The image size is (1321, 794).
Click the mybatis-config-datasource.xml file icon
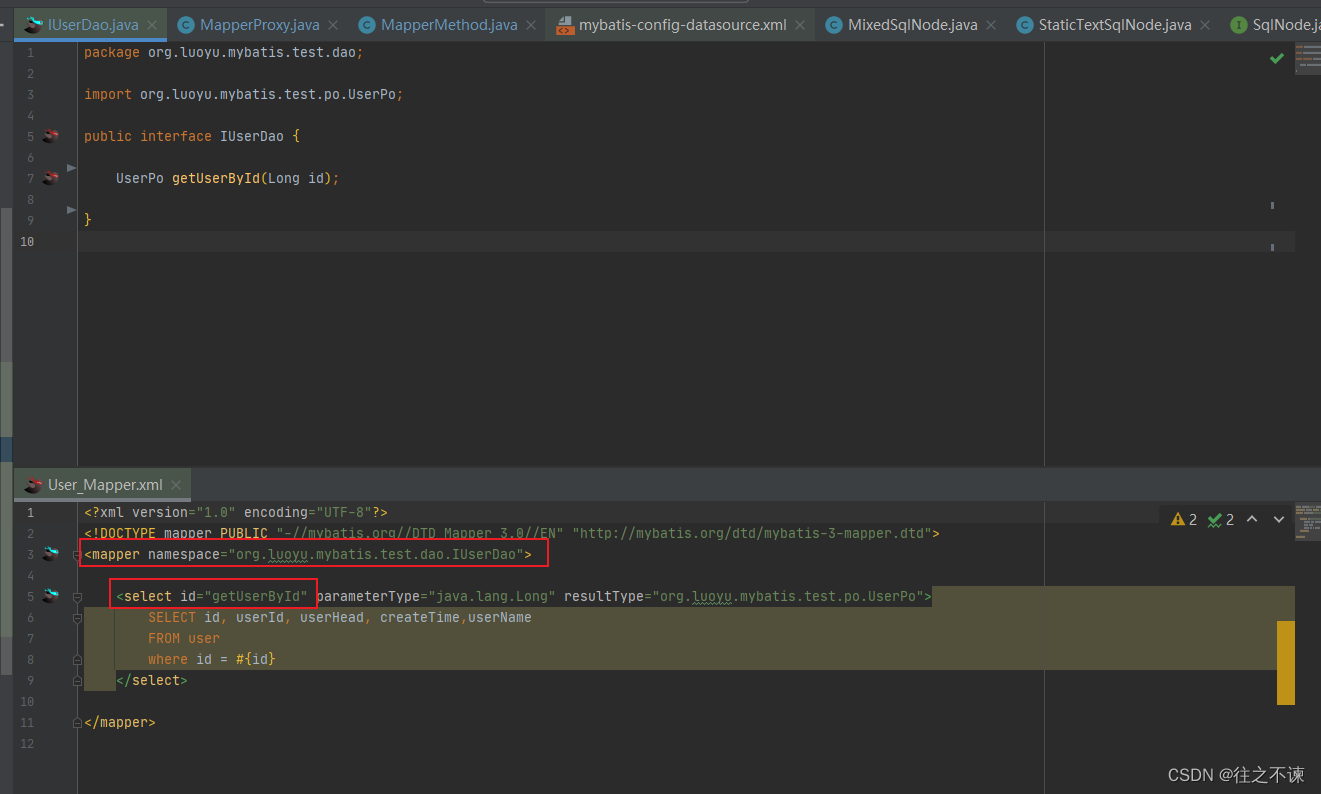pyautogui.click(x=565, y=25)
